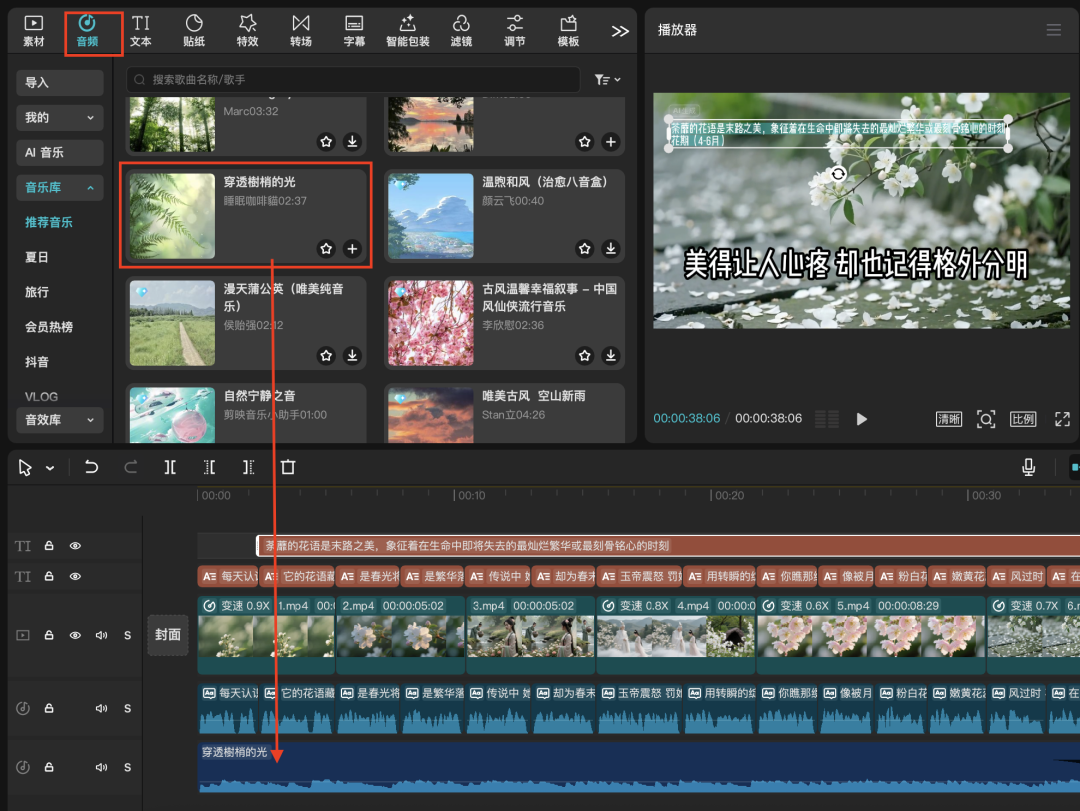1080x811 pixels.
Task: Click the 导入 button
Action: point(60,83)
